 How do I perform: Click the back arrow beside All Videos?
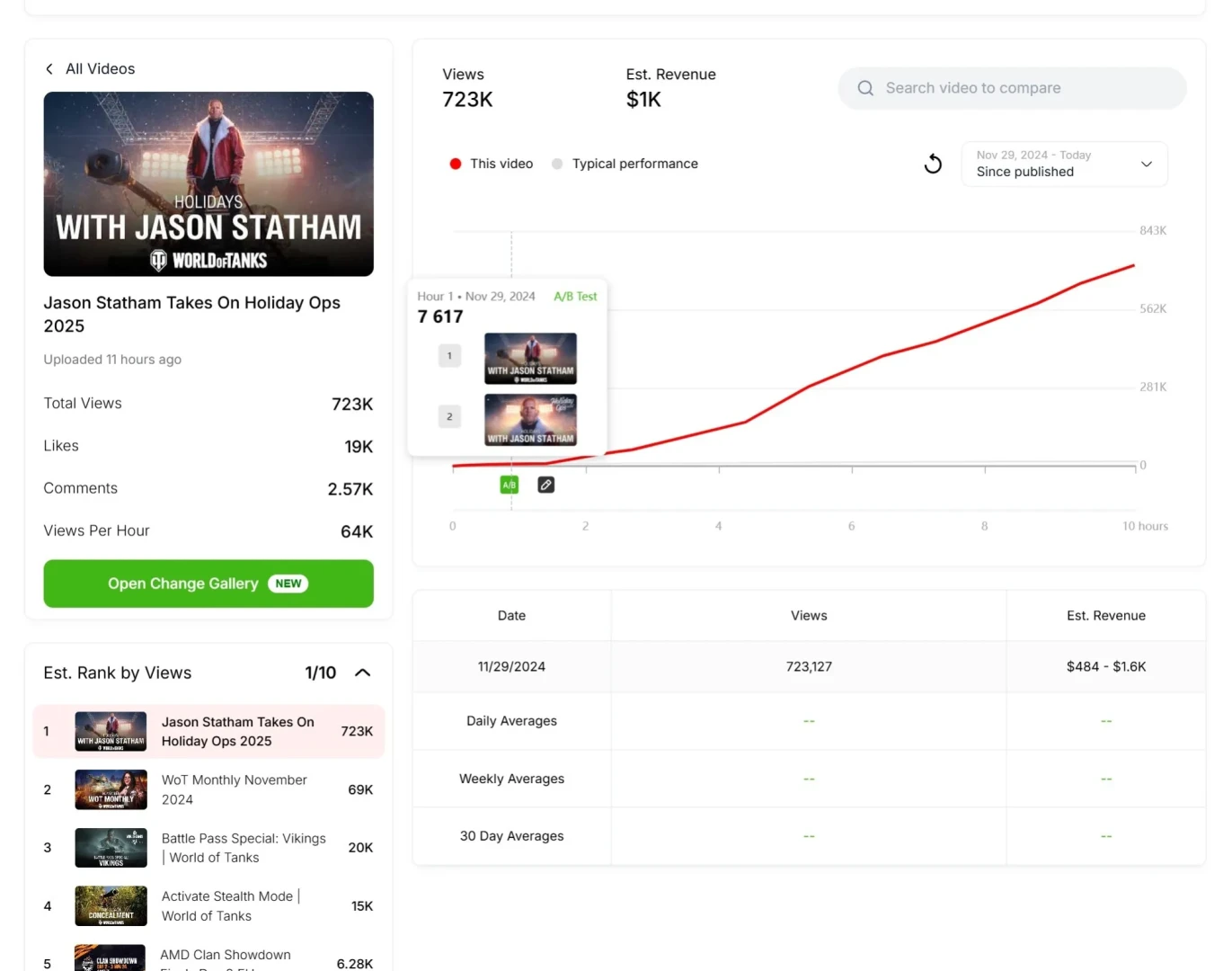[49, 69]
